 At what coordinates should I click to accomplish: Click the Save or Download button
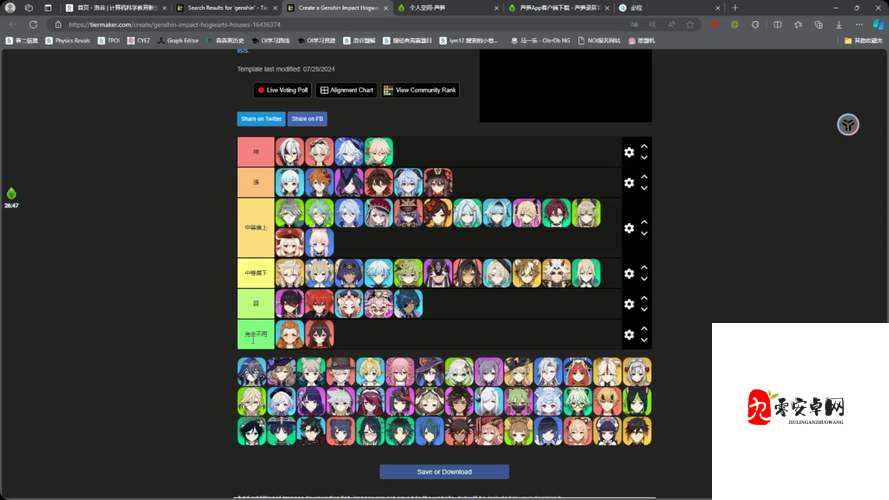pyautogui.click(x=444, y=472)
